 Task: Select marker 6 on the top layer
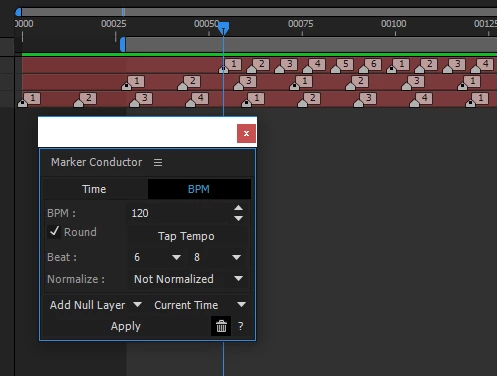coord(369,65)
